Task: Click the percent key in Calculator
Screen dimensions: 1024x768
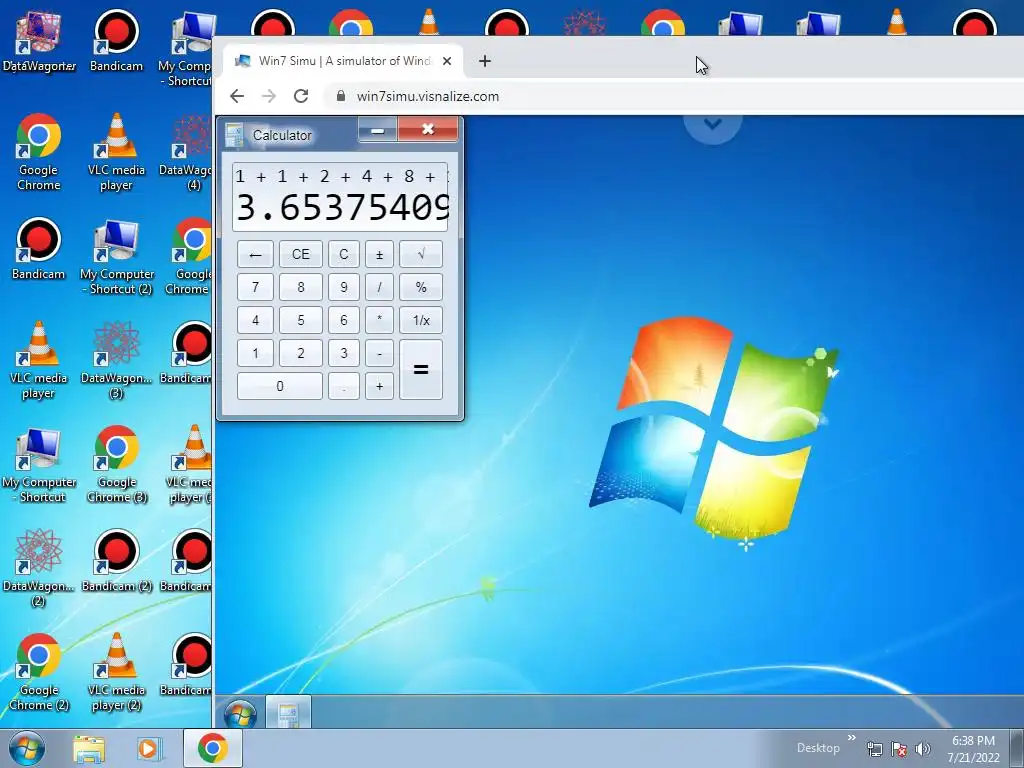Action: pos(421,287)
